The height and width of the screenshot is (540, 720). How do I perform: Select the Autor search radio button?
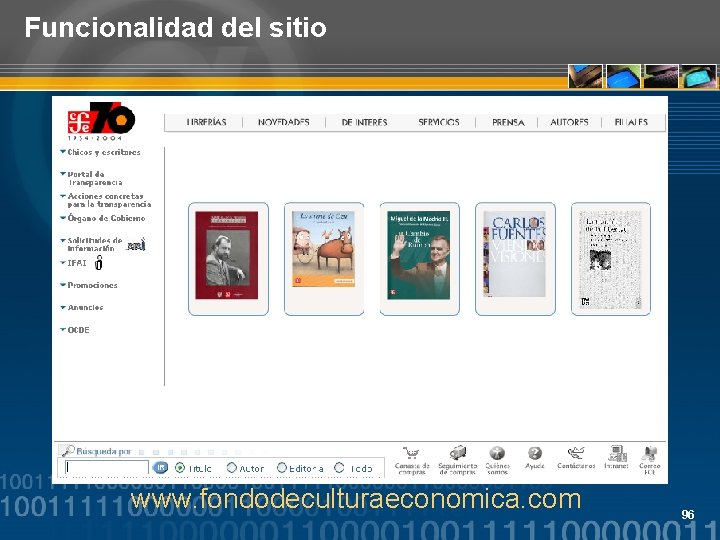point(231,468)
